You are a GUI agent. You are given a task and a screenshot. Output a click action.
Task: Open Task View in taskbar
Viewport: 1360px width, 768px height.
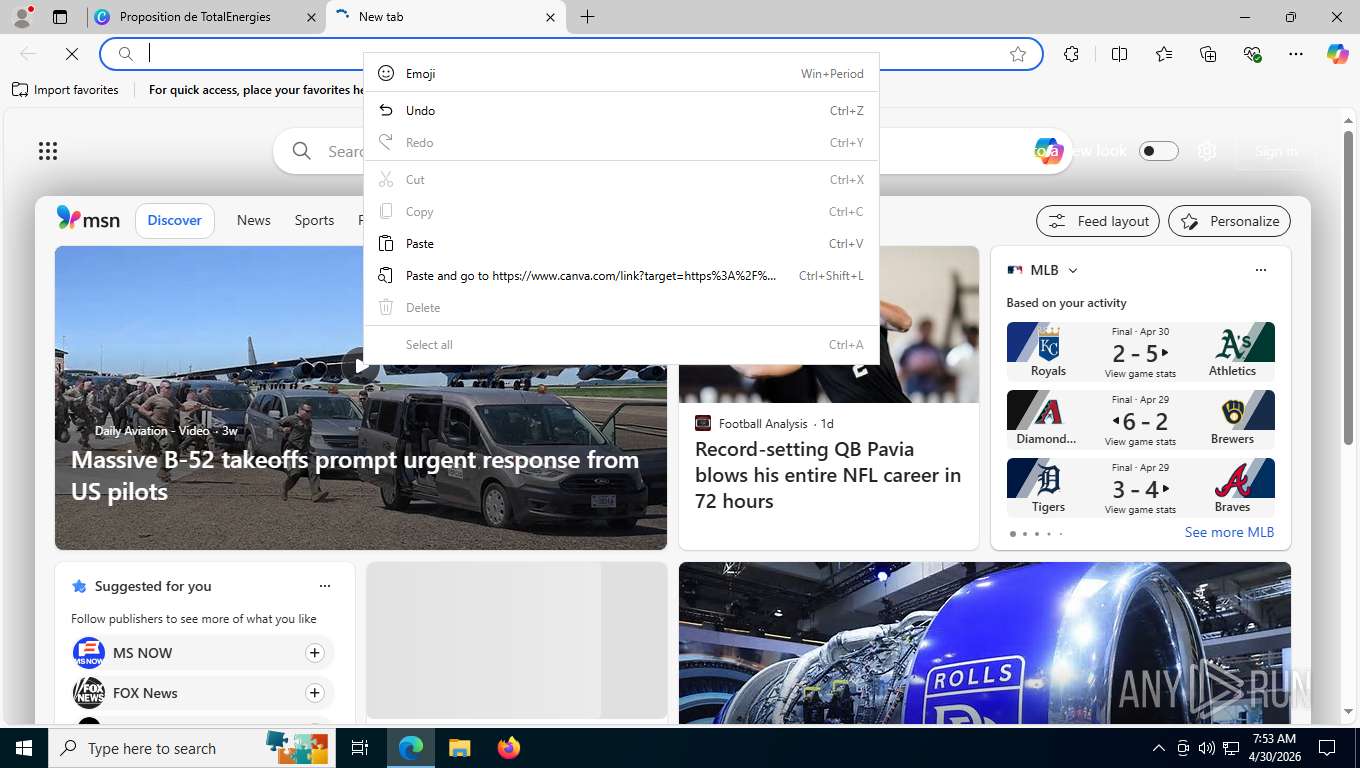point(360,748)
